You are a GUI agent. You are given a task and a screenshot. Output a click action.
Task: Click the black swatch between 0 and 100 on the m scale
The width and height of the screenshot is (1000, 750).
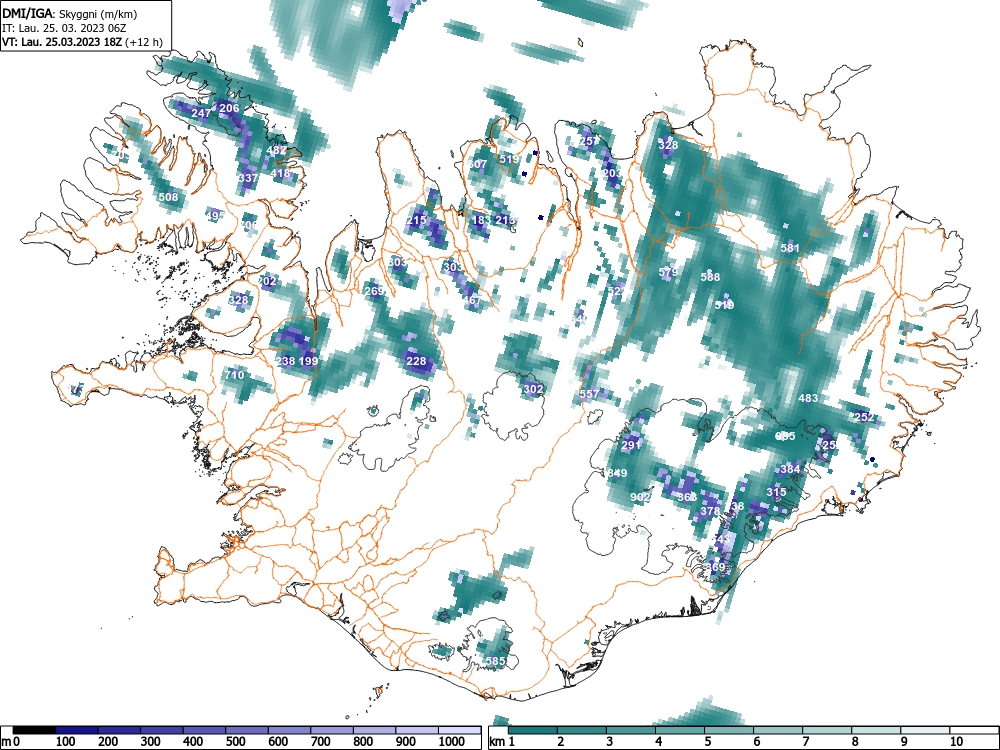[x=34, y=730]
